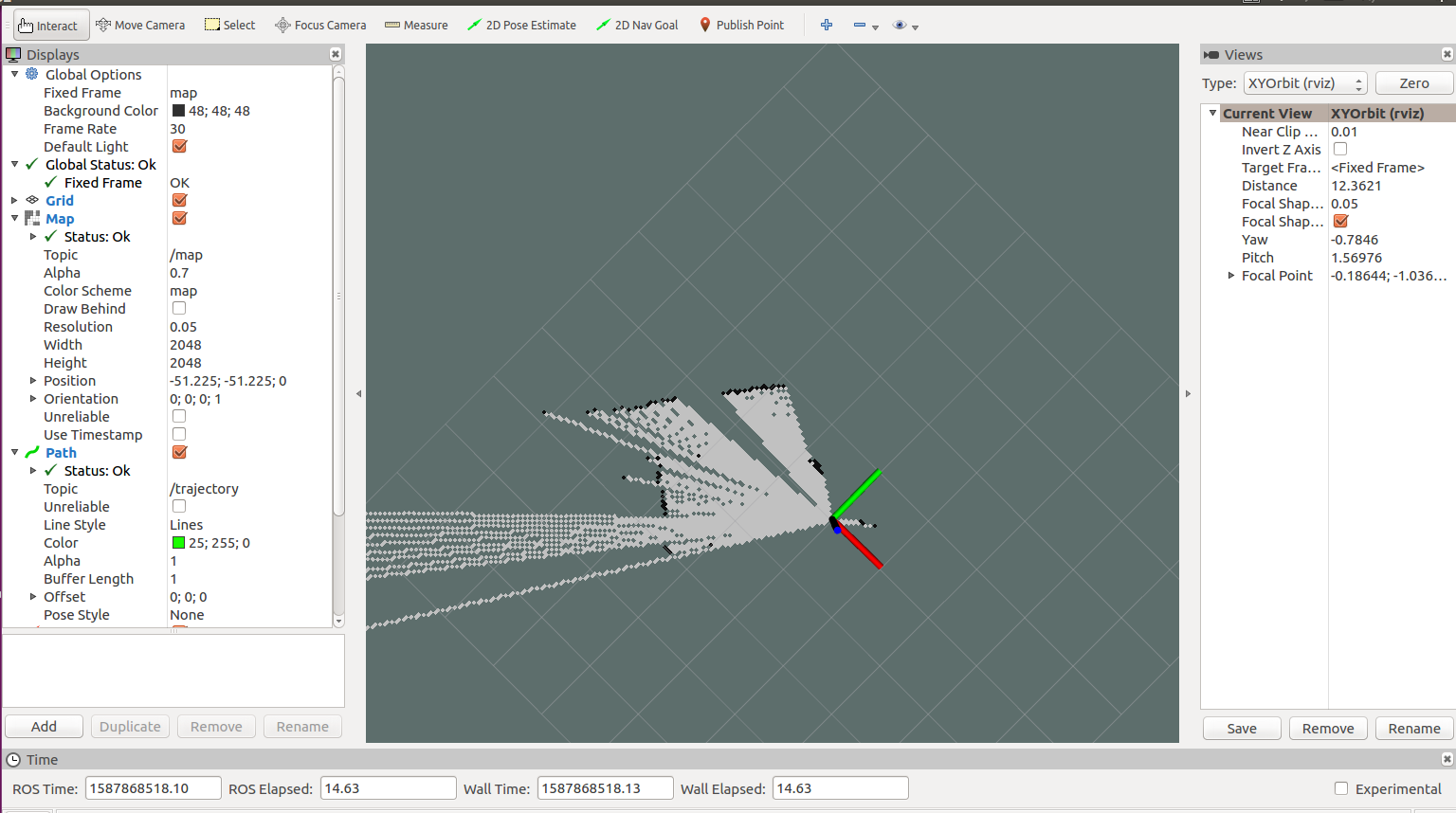Select the Move Camera tool
This screenshot has height=813, width=1456.
pos(140,26)
